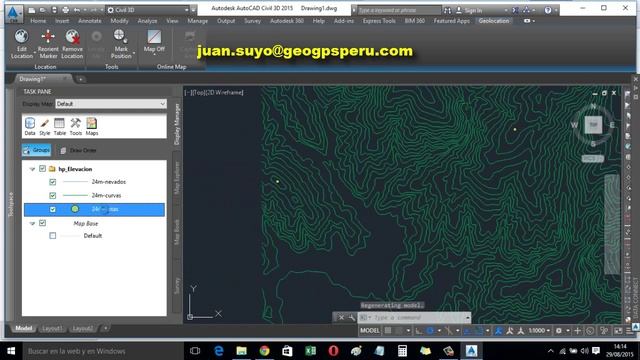Open File Explorer from the taskbar
This screenshot has width=640, height=360.
pyautogui.click(x=242, y=351)
